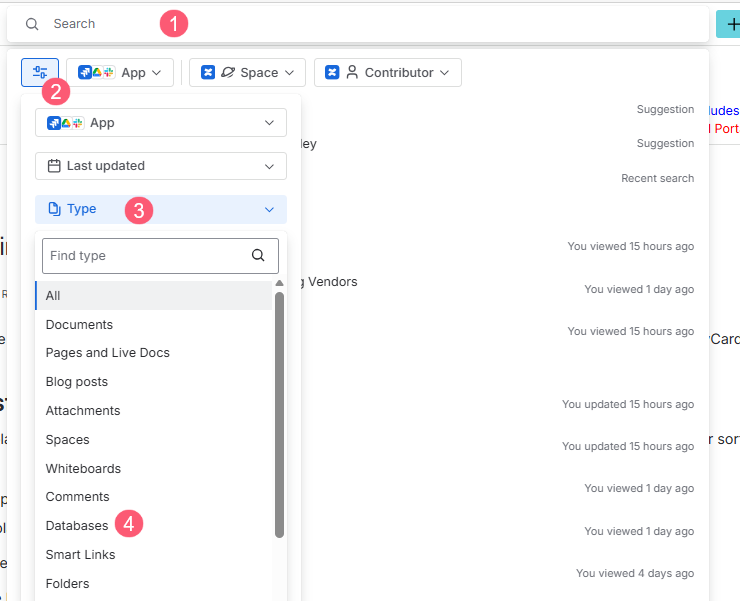The width and height of the screenshot is (740, 601).
Task: Select Spaces type
Action: point(154,440)
